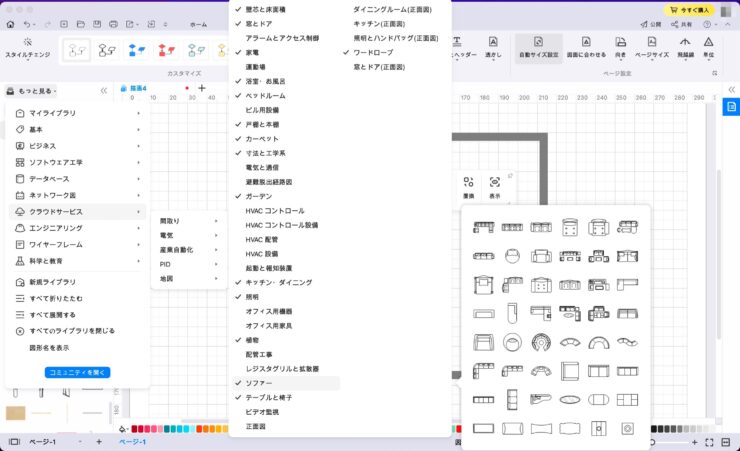
Task: Click the 透かし watermark icon
Action: point(493,43)
